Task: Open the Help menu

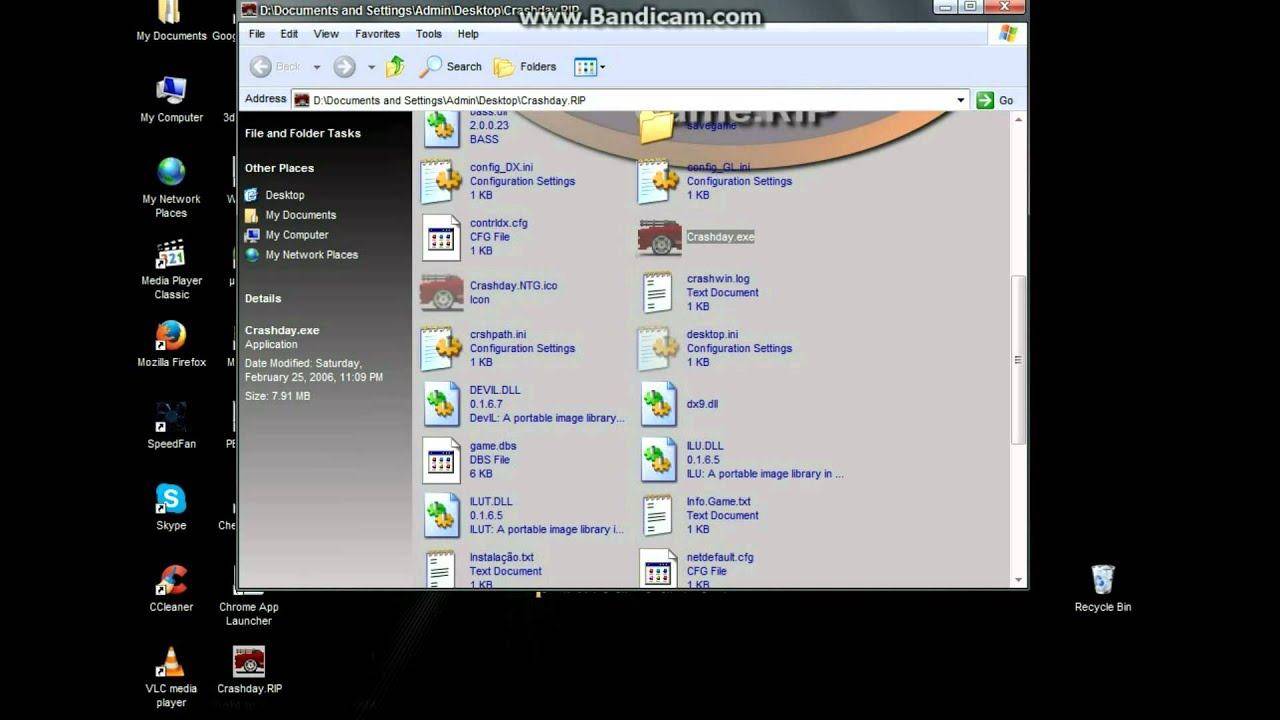Action: [468, 34]
